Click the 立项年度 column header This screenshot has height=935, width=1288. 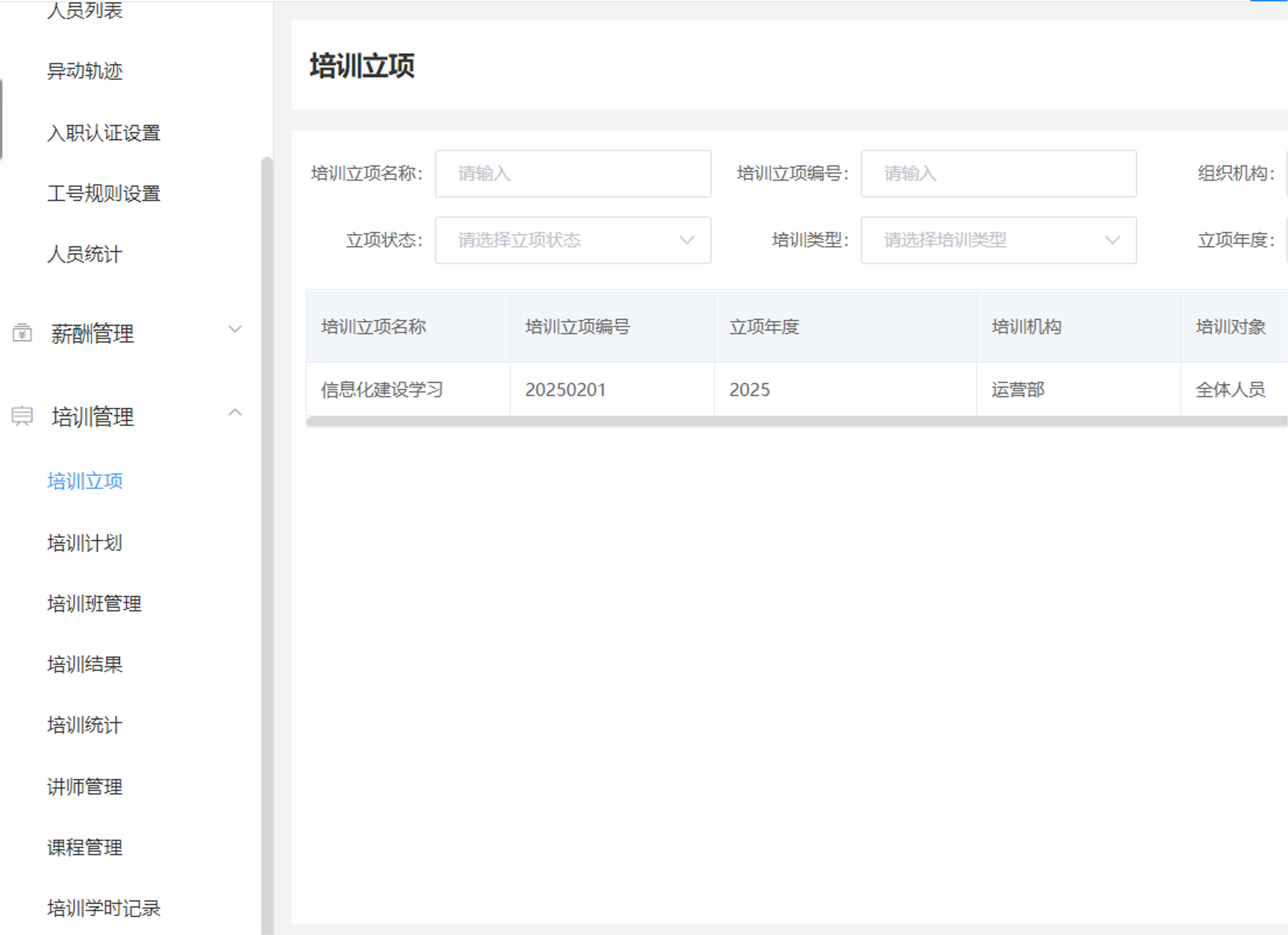(x=846, y=327)
